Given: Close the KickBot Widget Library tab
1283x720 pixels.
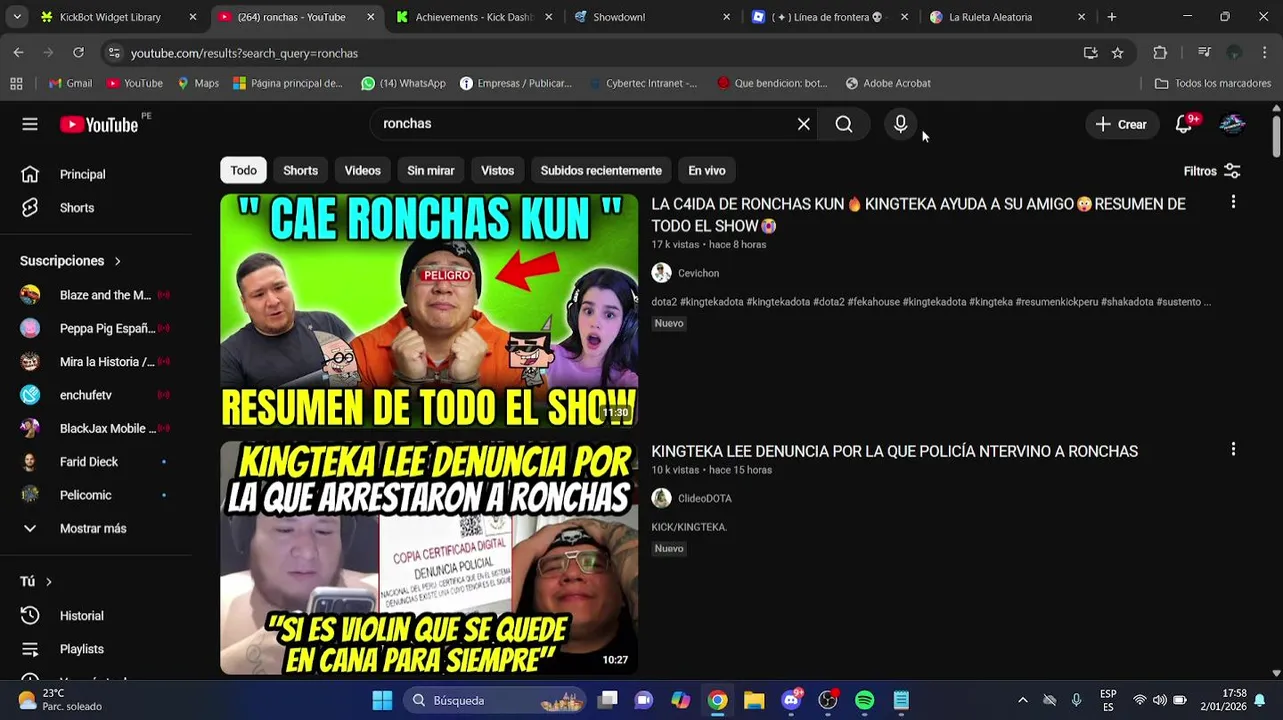Looking at the screenshot, I should tap(193, 17).
